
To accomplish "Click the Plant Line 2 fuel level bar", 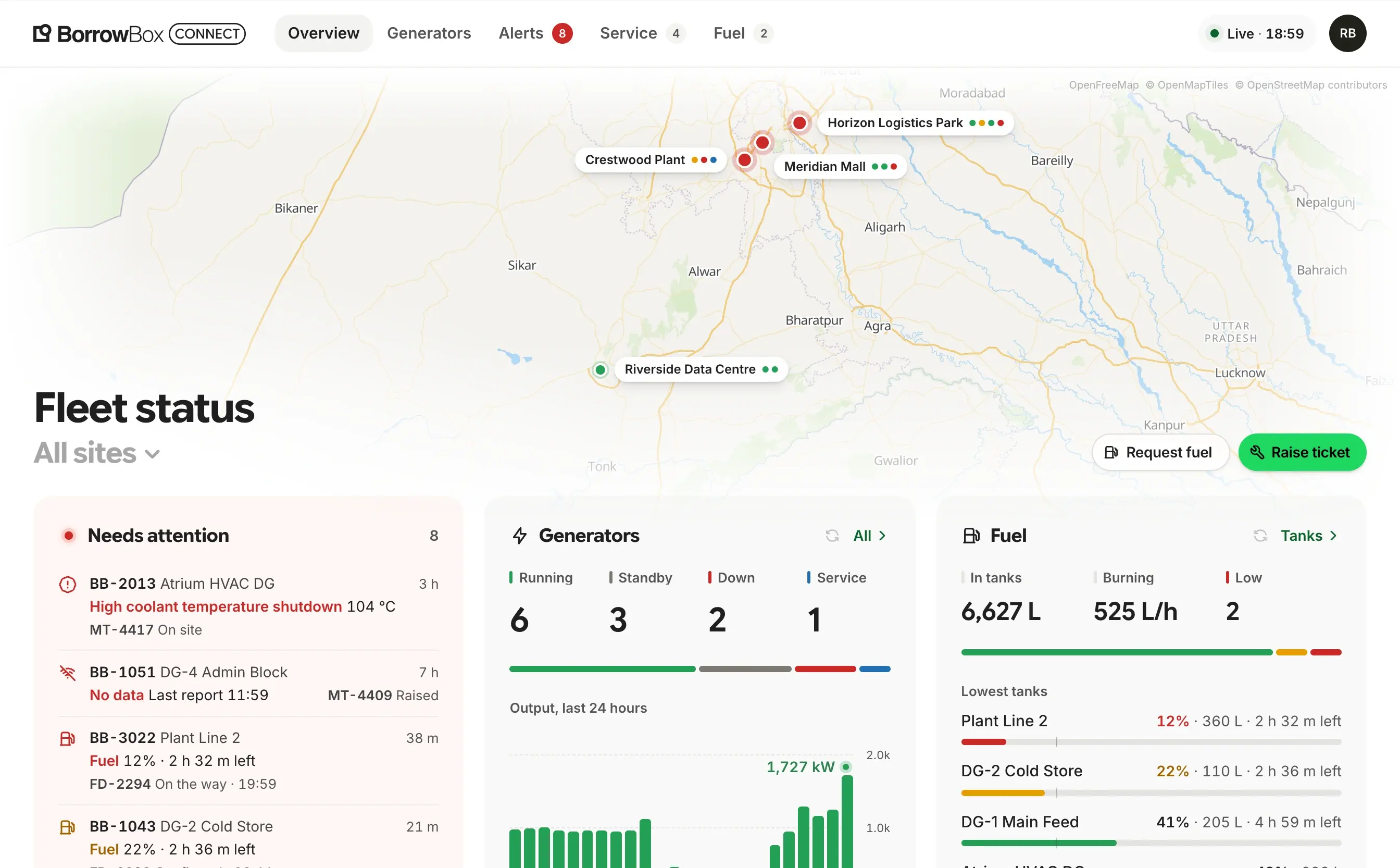I will 1151,742.
